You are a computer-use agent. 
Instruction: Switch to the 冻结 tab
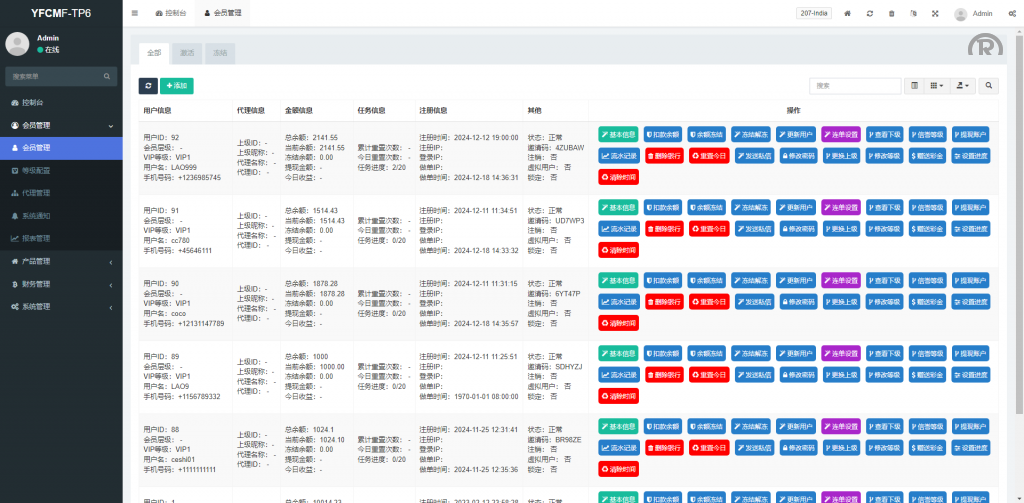pos(219,51)
